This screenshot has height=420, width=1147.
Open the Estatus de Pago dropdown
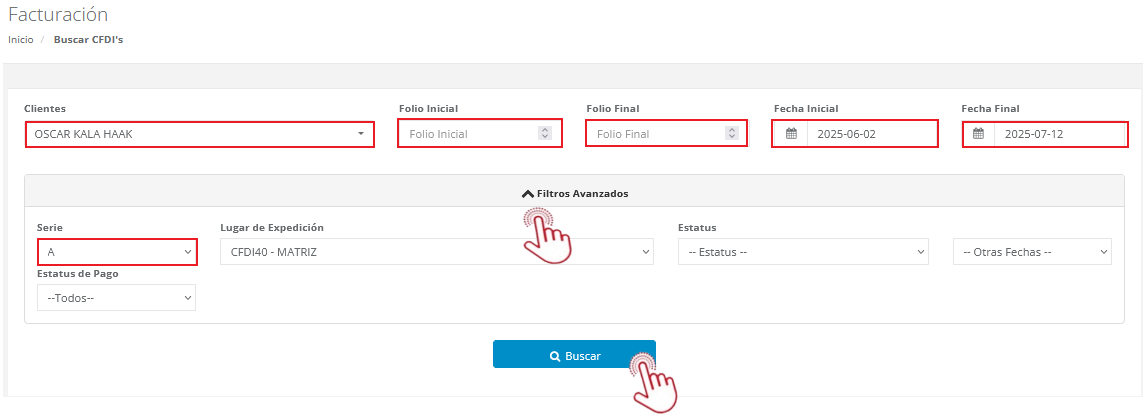tap(117, 298)
